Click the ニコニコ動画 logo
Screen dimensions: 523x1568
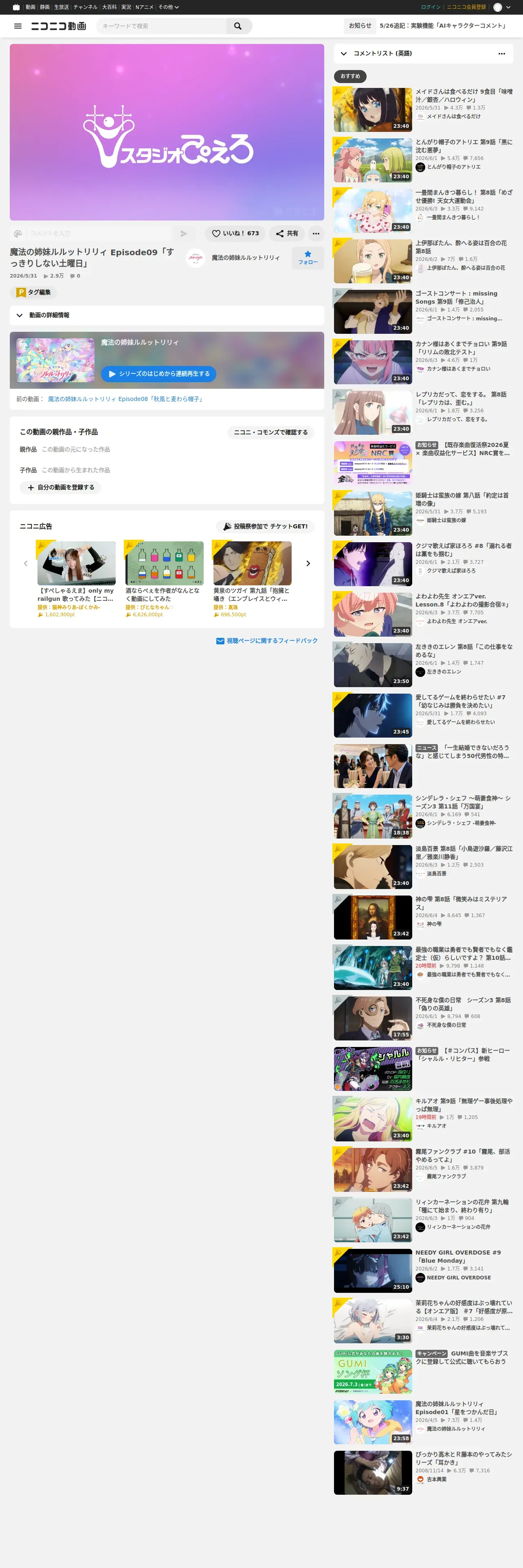tap(58, 26)
